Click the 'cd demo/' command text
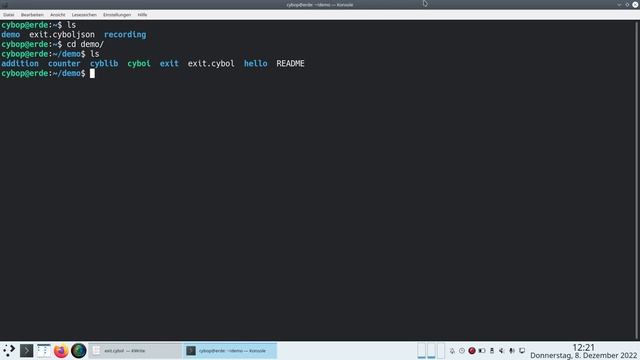Viewport: 640px width, 360px height. point(85,44)
